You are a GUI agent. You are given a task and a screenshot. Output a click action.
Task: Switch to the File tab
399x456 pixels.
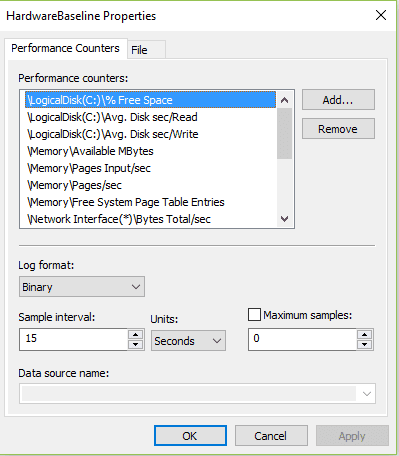pyautogui.click(x=146, y=50)
